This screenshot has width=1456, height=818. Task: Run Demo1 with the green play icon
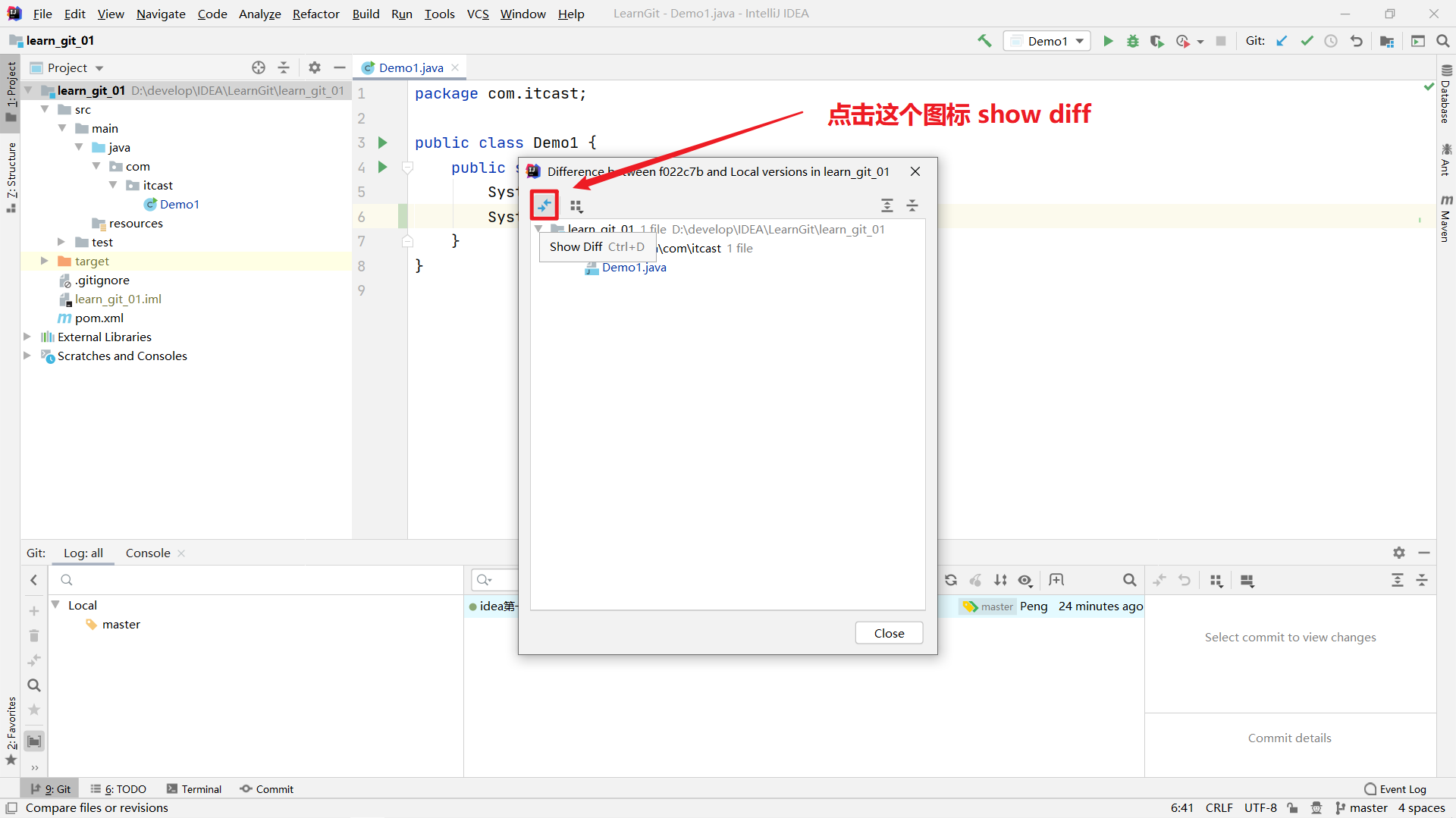tap(1108, 41)
